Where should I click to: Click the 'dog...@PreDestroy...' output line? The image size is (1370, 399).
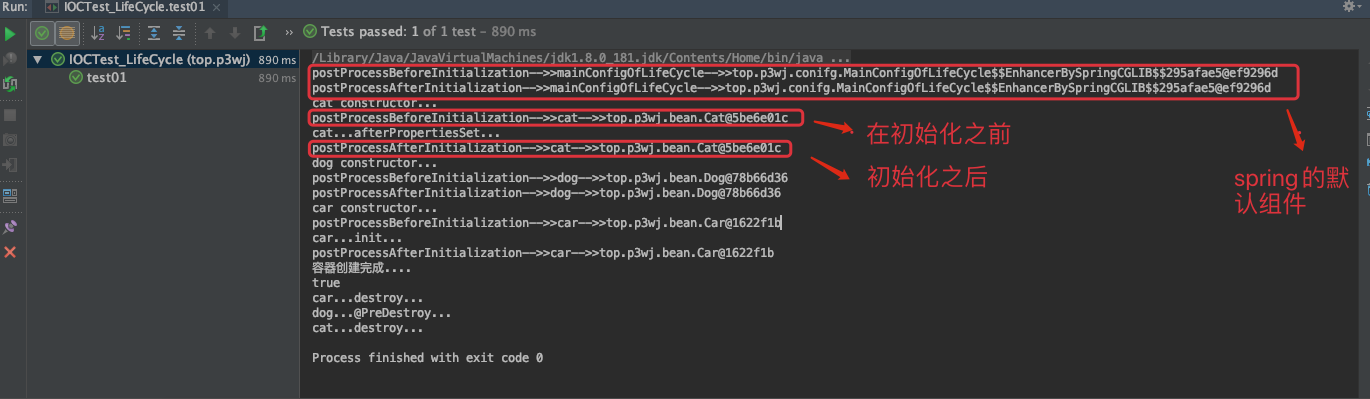click(382, 313)
